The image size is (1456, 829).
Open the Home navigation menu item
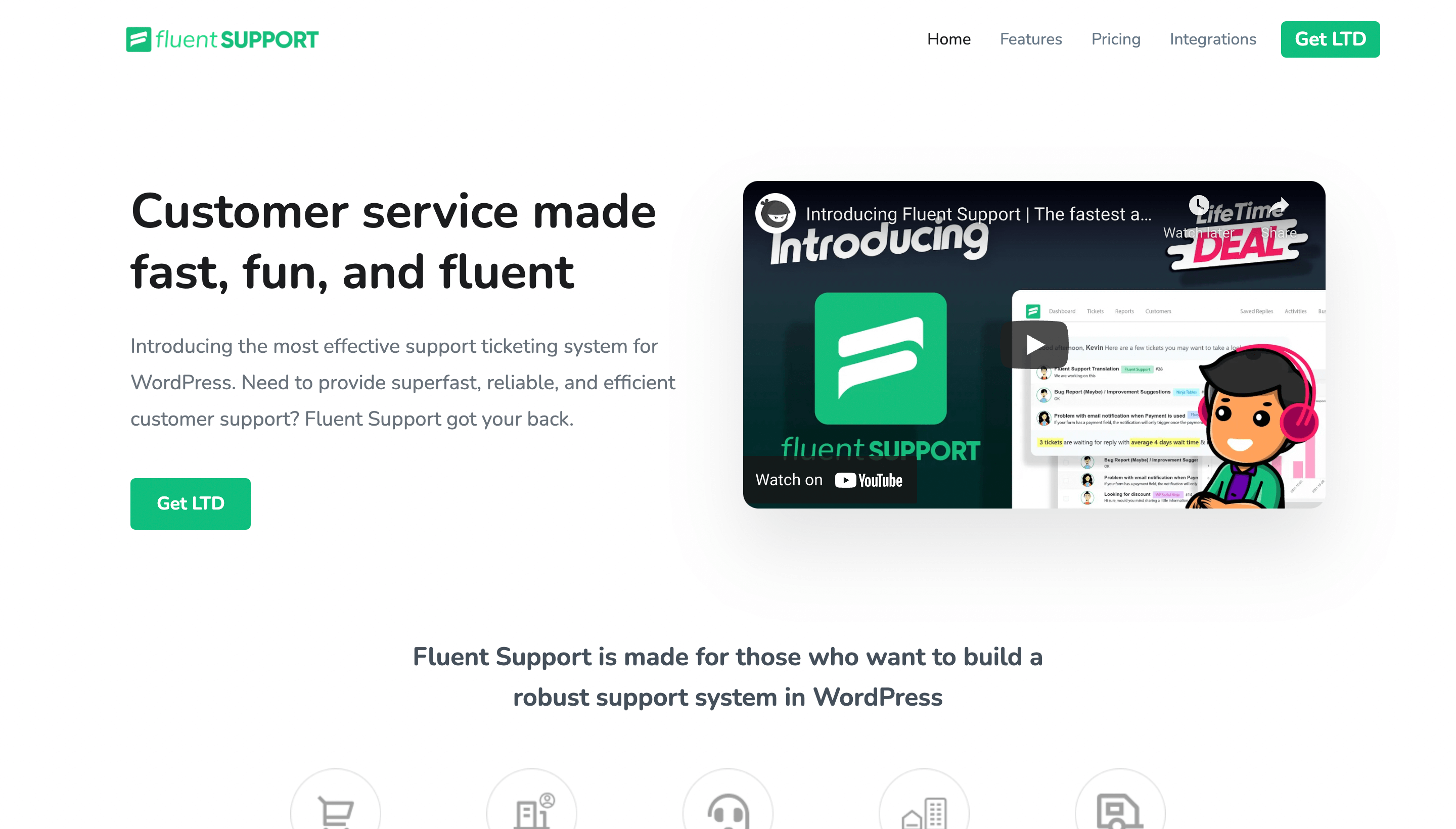(949, 39)
